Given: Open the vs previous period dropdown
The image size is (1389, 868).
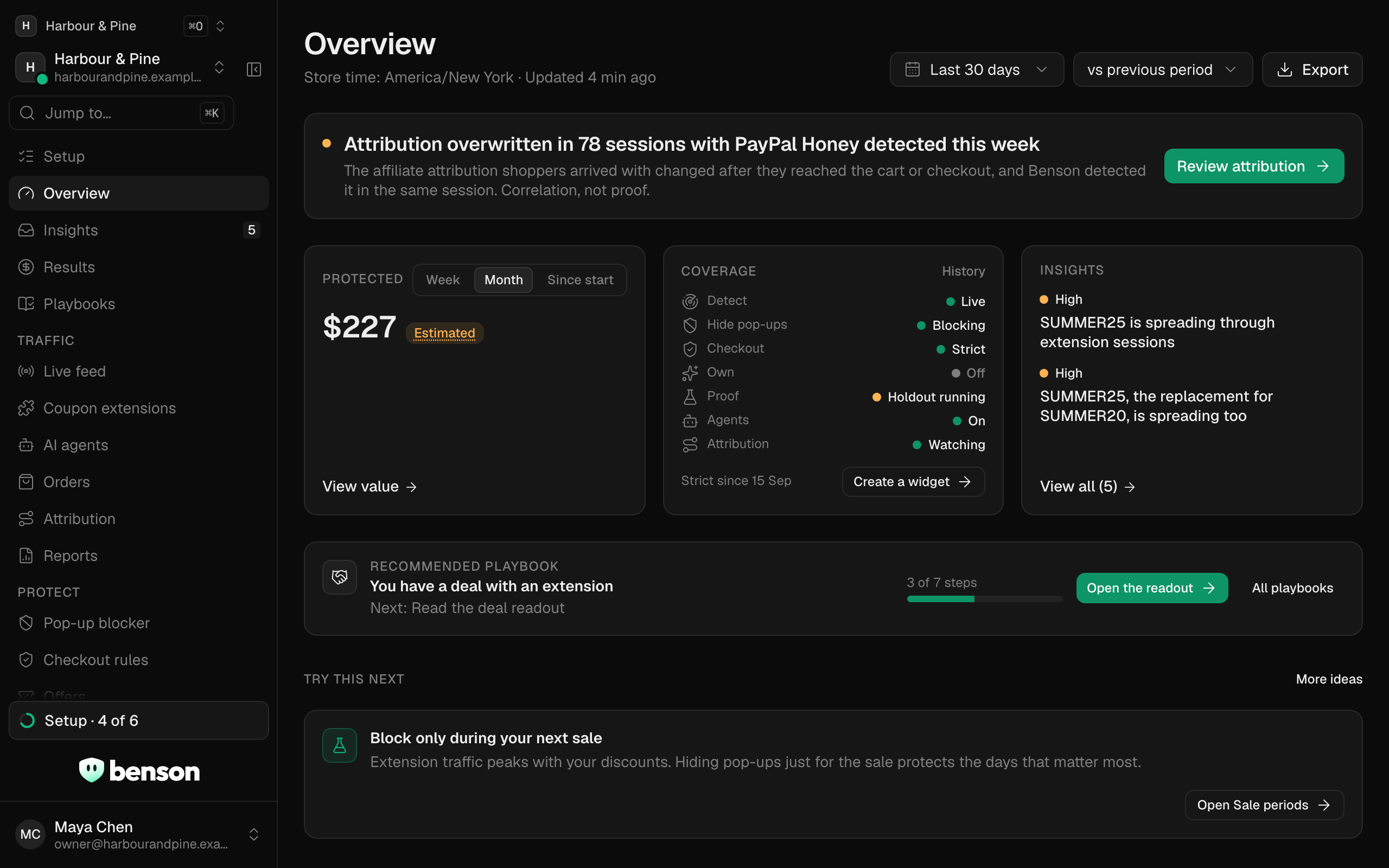Looking at the screenshot, I should click(x=1162, y=69).
